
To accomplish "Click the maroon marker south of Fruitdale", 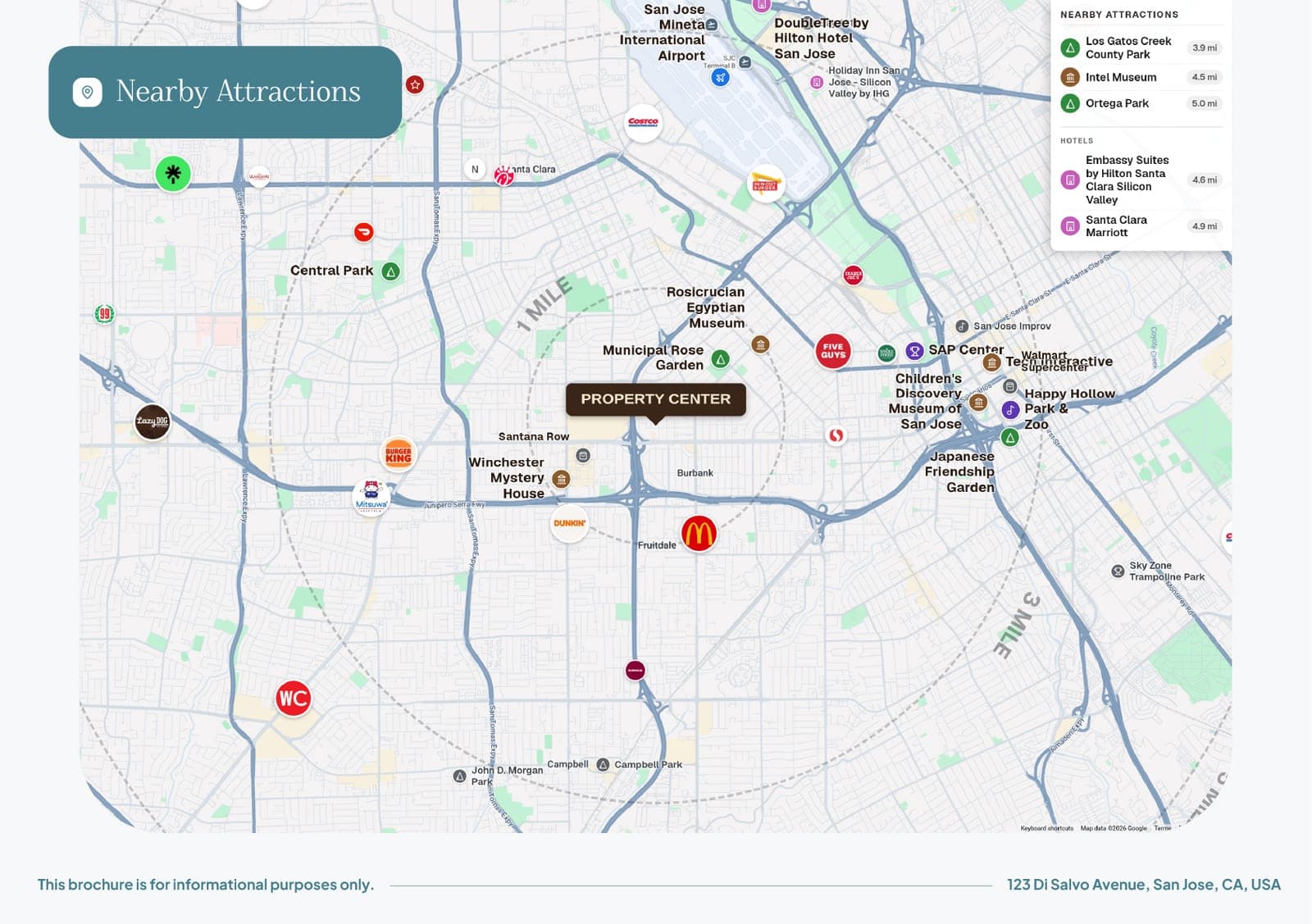I will 635,671.
